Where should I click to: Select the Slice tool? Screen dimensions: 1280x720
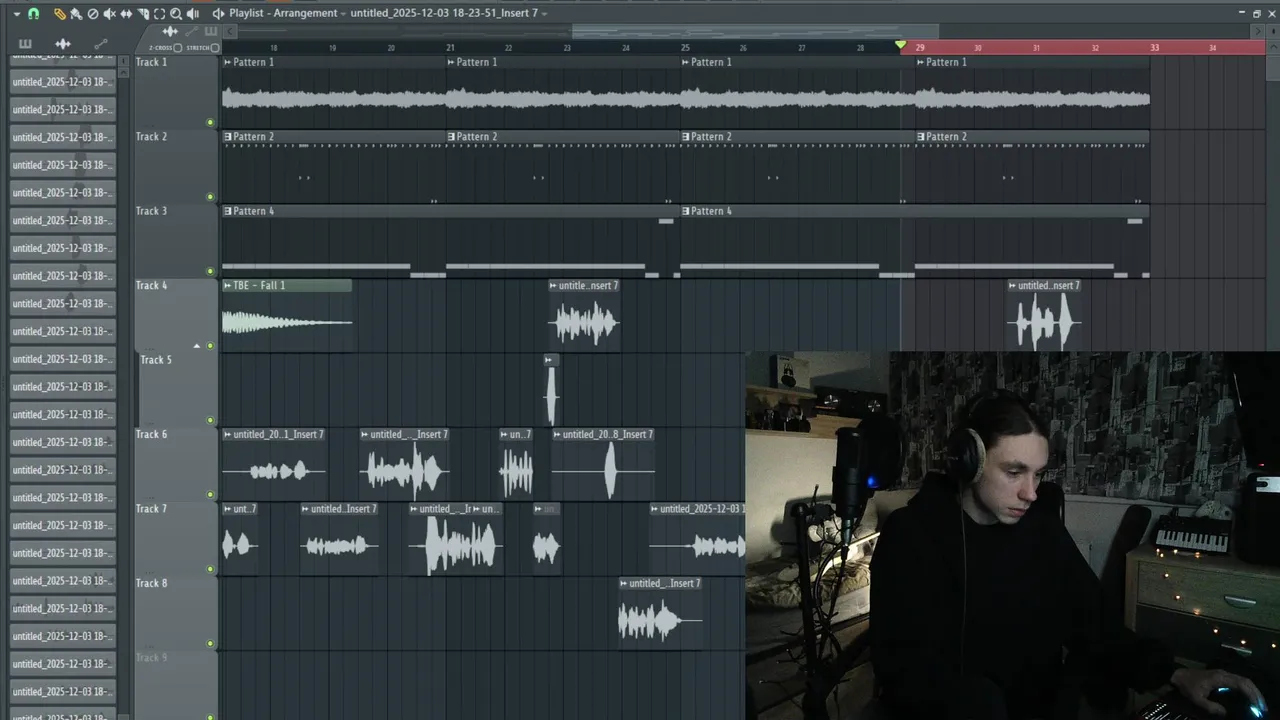pyautogui.click(x=143, y=14)
